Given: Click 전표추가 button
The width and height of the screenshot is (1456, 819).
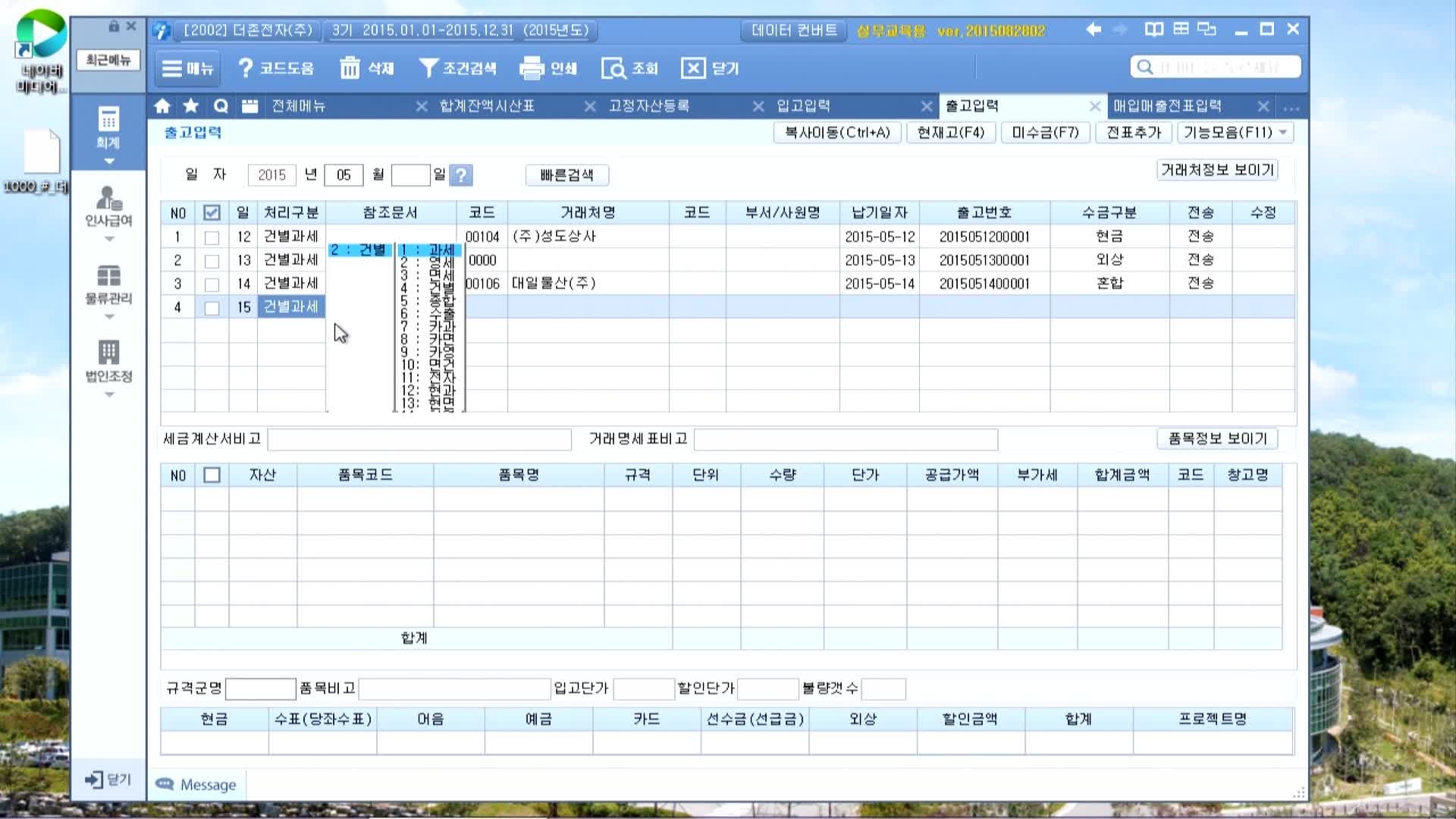Looking at the screenshot, I should pos(1134,133).
